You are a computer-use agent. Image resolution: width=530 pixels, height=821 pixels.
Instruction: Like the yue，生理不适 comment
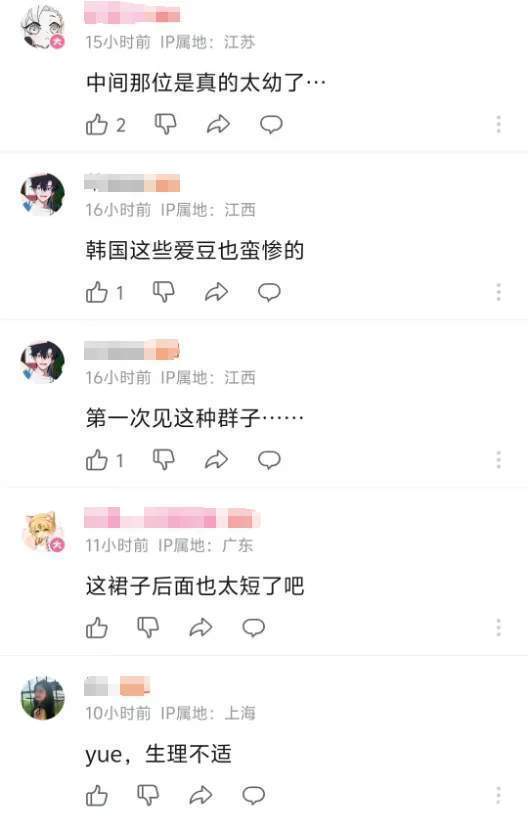97,795
